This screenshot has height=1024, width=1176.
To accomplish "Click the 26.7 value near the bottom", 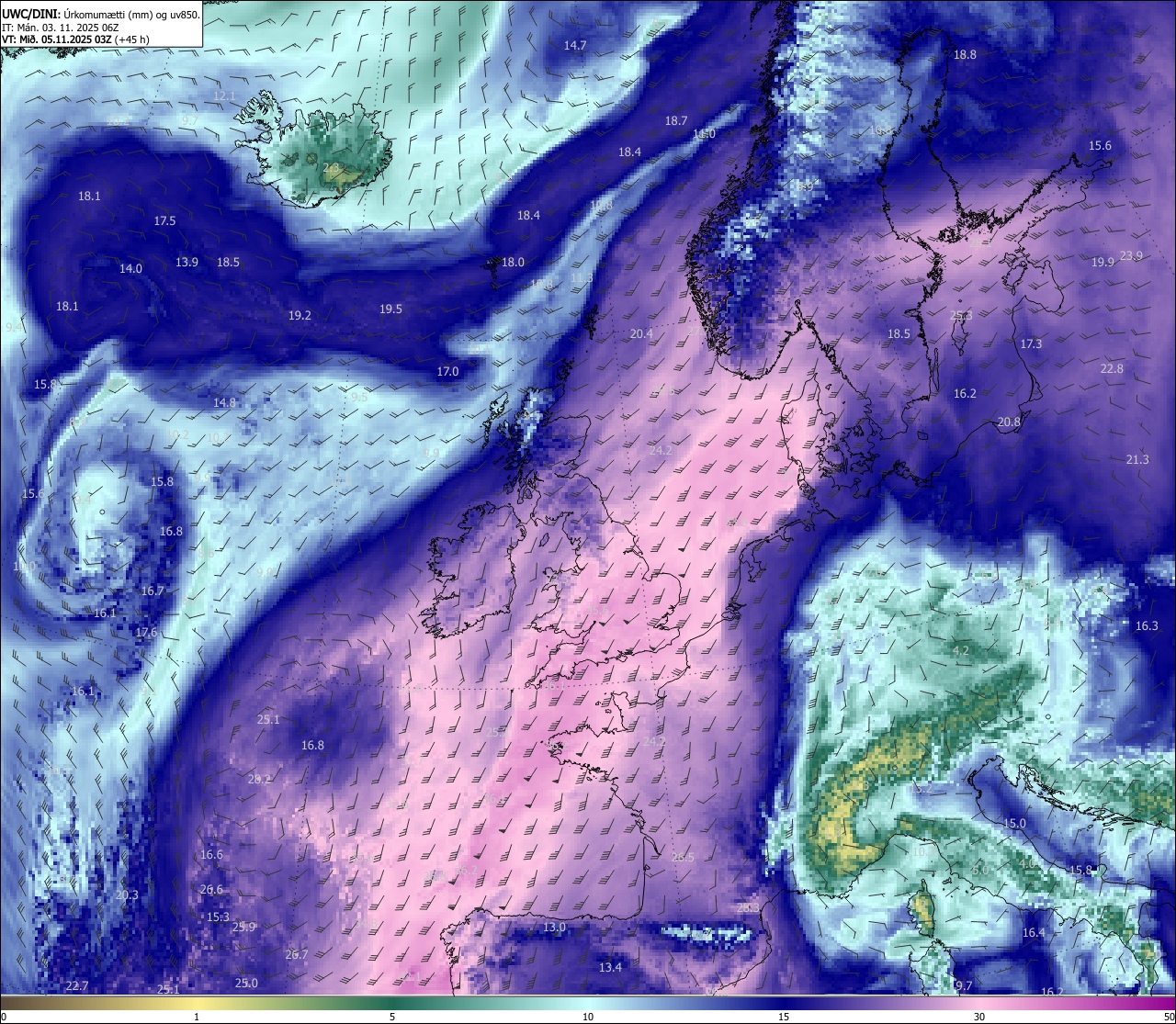I will point(297,954).
